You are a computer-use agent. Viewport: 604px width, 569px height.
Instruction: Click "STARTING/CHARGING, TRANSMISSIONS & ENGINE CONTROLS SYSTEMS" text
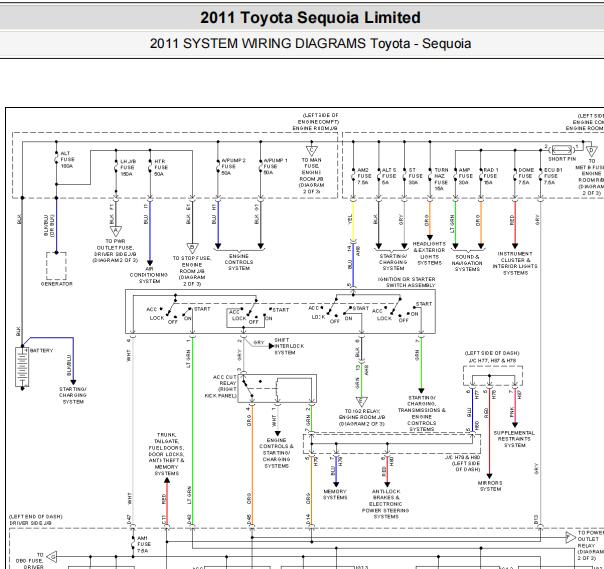pyautogui.click(x=421, y=413)
